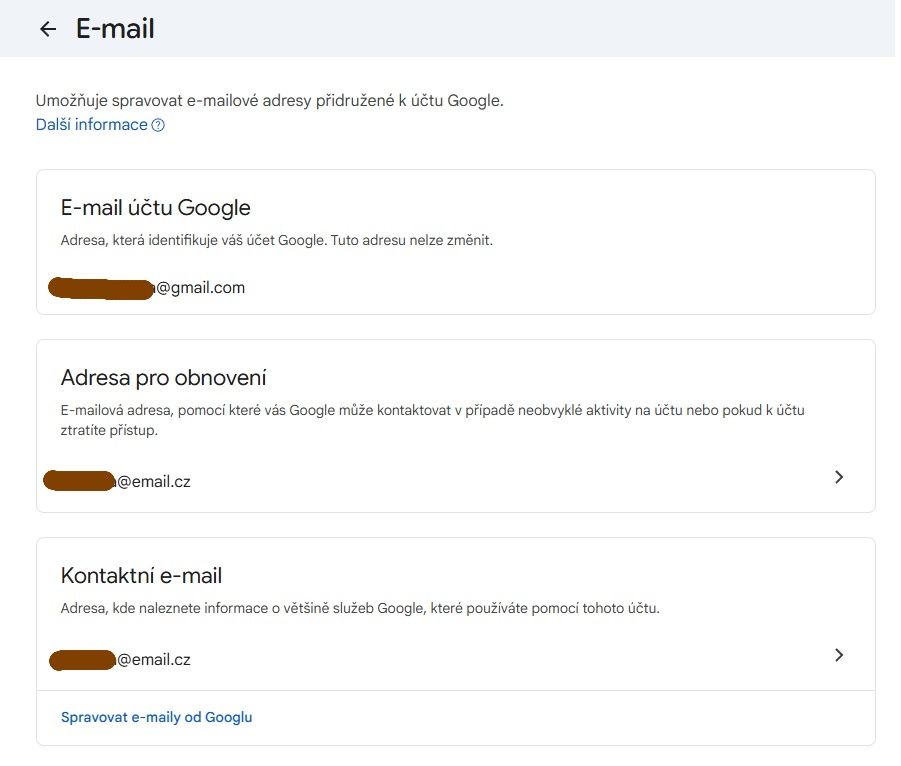The image size is (901, 766).
Task: Expand the Adresa pro obnovení chevron
Action: (839, 477)
